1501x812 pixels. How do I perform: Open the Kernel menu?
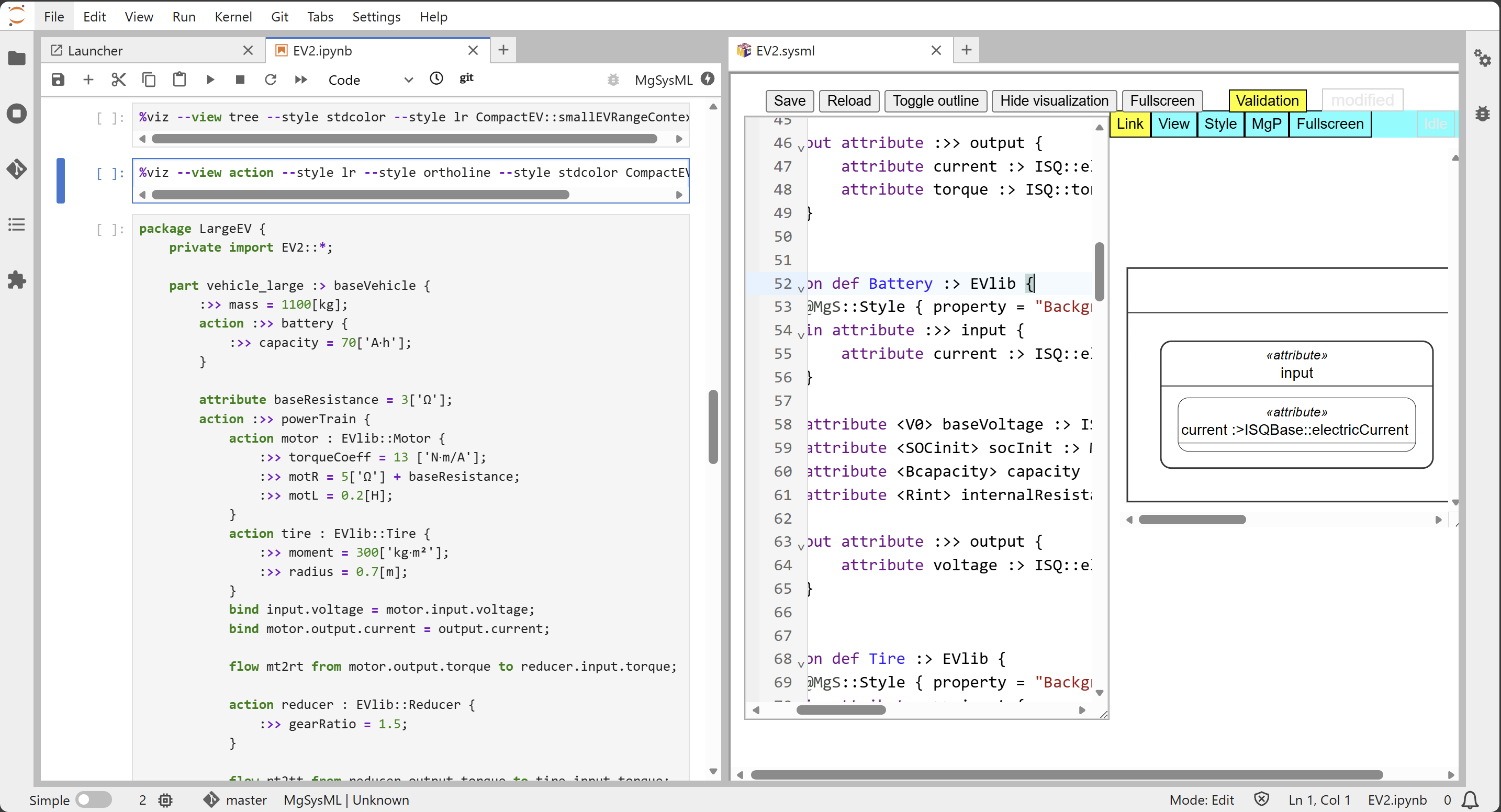[x=232, y=16]
